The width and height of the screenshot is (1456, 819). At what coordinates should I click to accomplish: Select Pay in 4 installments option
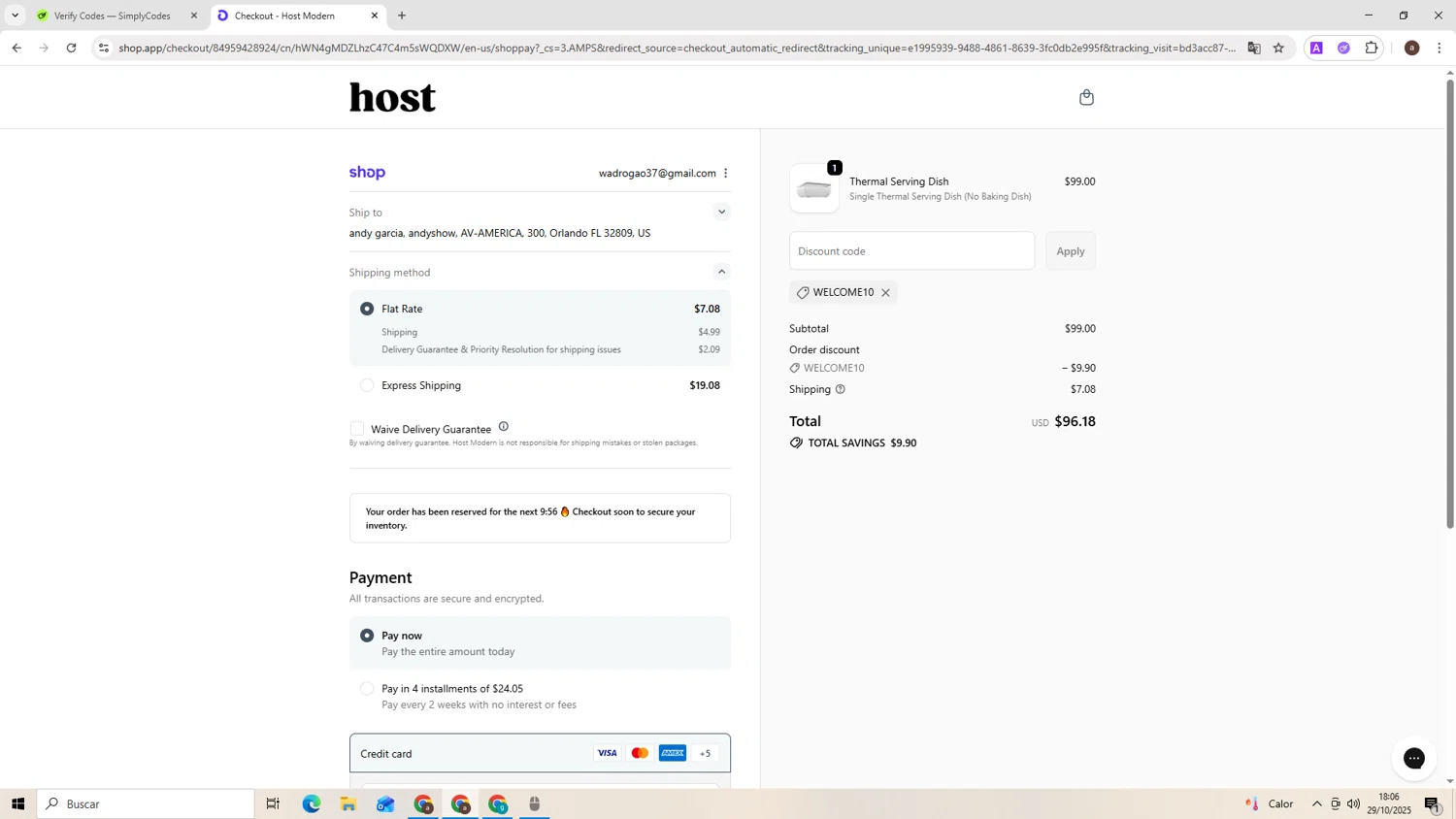367,689
